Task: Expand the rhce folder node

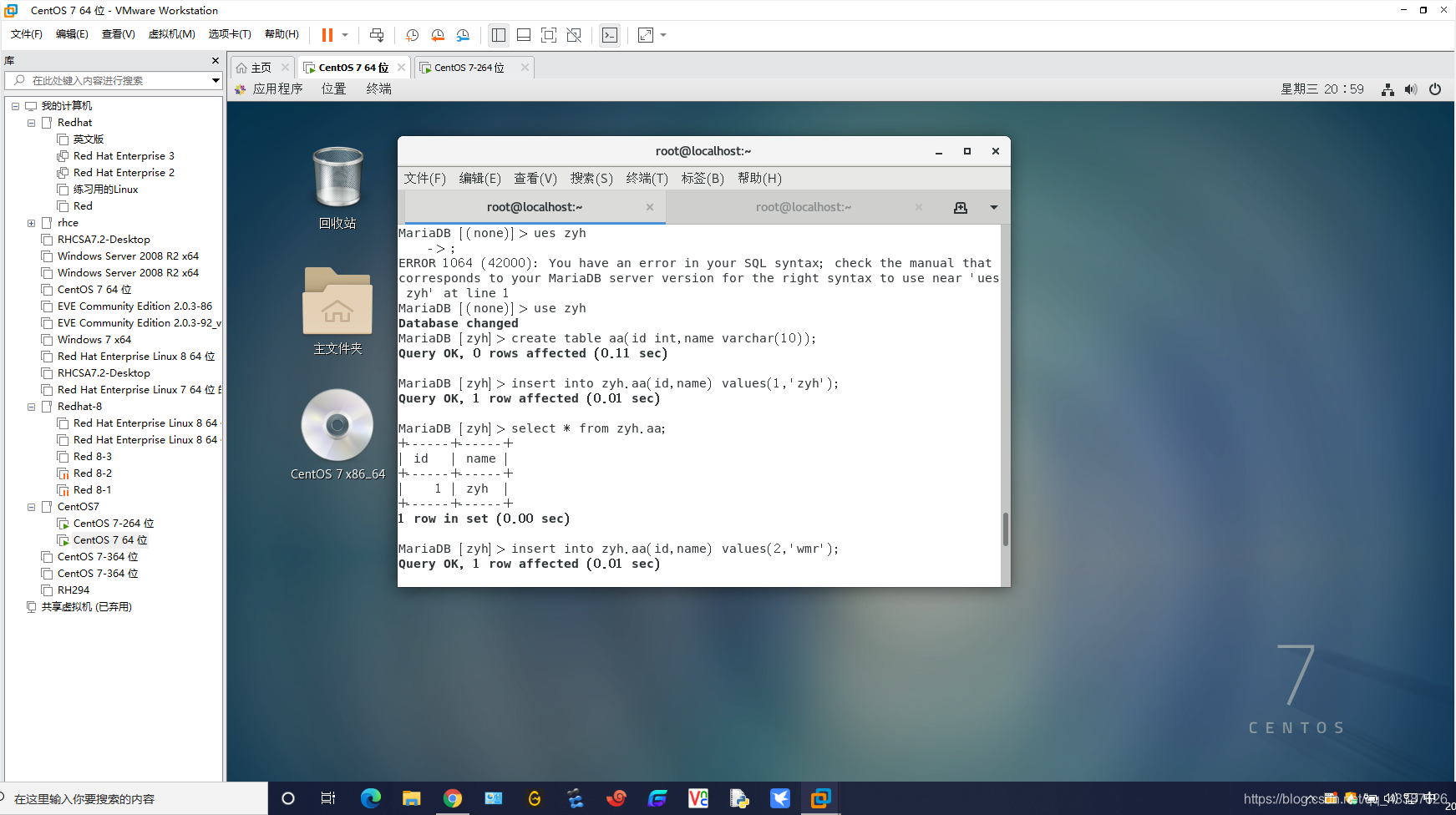Action: point(31,223)
